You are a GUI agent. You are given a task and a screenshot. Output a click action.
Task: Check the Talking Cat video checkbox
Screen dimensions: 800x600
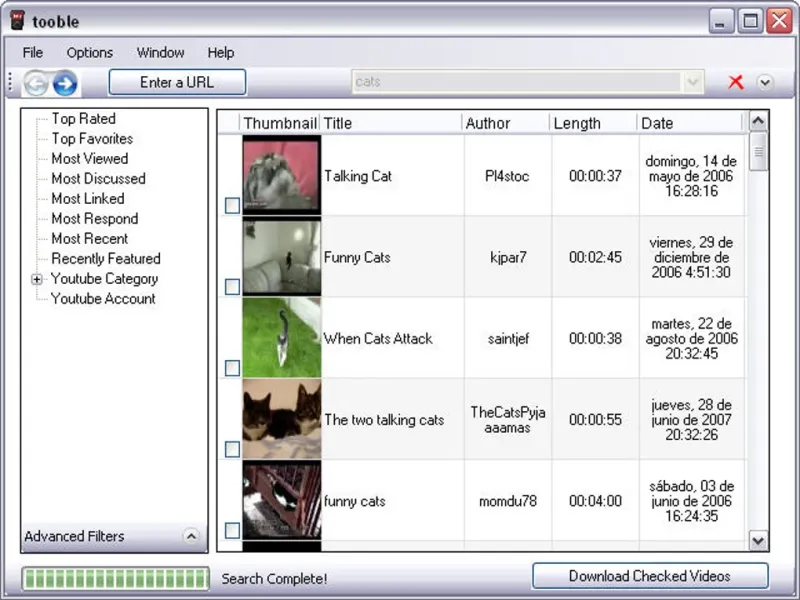(x=232, y=206)
